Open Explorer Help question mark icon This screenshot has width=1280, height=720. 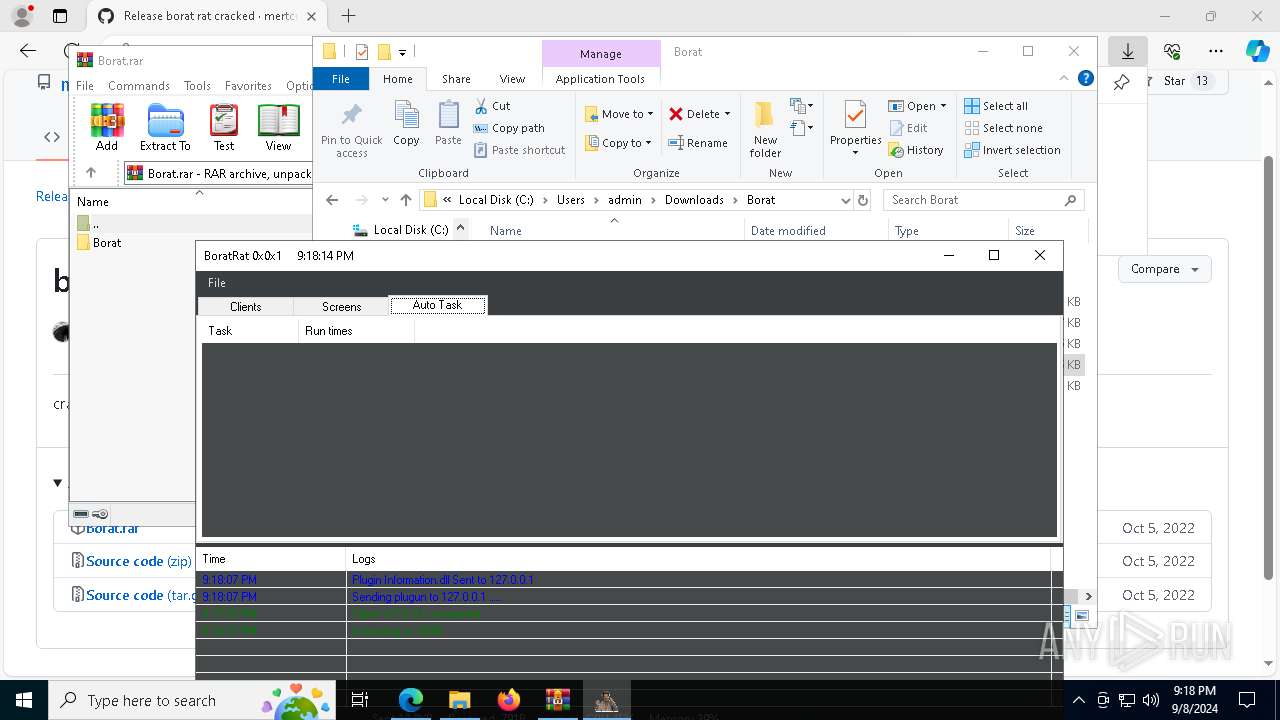pyautogui.click(x=1085, y=78)
